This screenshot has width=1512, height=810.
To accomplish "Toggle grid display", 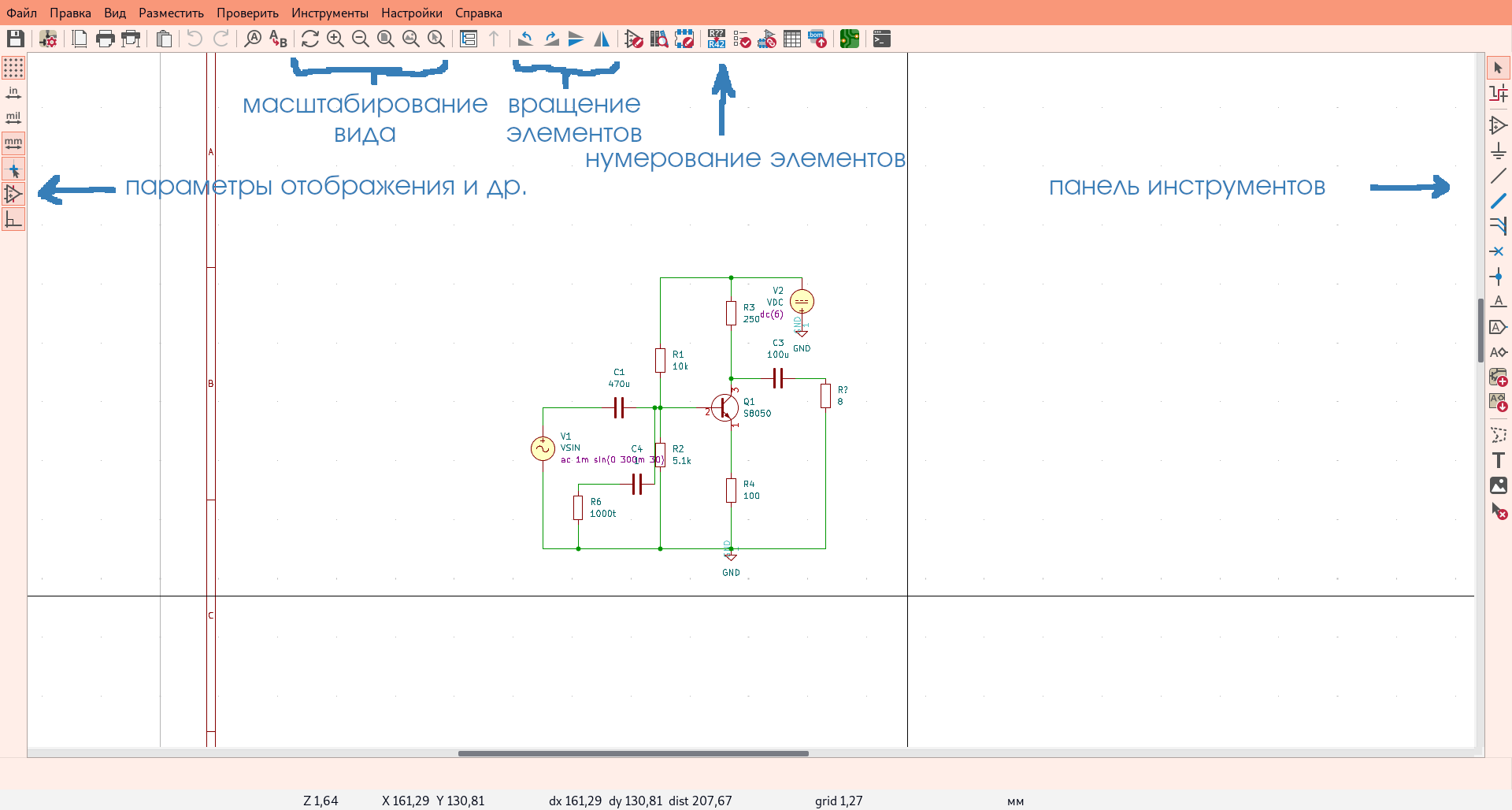I will click(x=13, y=68).
